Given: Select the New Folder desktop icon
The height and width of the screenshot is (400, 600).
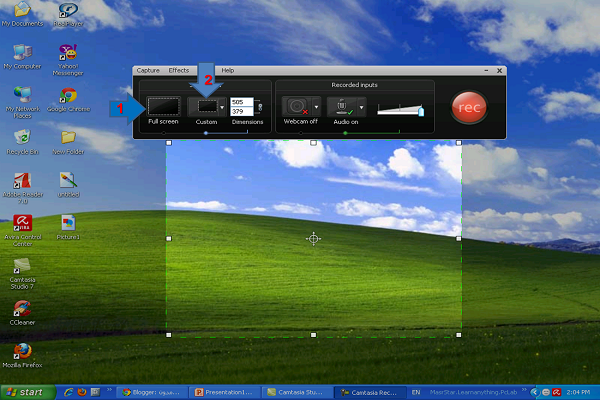Looking at the screenshot, I should [x=68, y=142].
